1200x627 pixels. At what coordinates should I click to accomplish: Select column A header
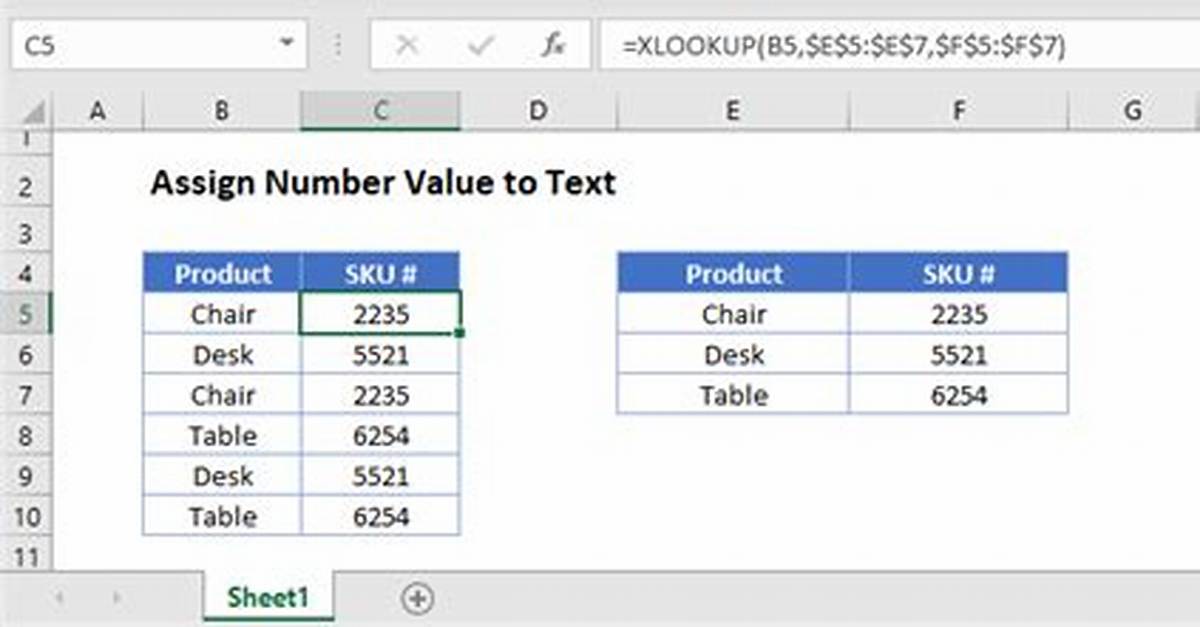[97, 111]
